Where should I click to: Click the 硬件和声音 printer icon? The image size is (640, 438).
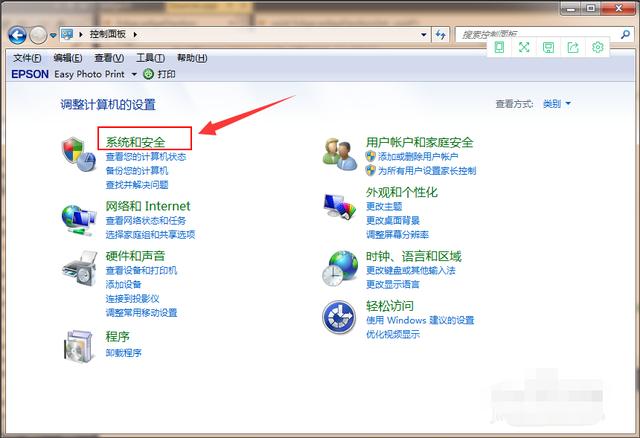pyautogui.click(x=80, y=269)
